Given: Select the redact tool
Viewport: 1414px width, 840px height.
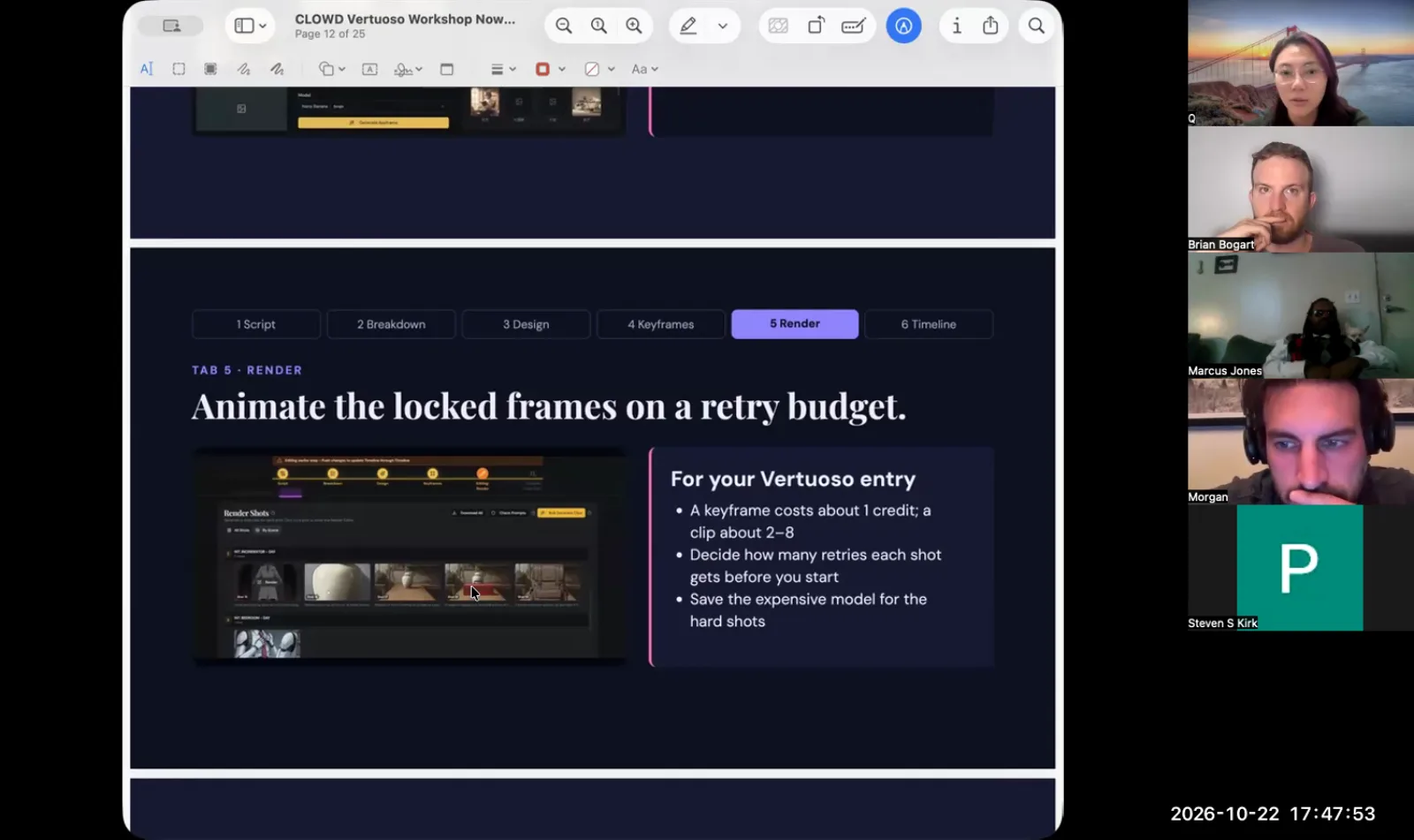Looking at the screenshot, I should pos(210,69).
